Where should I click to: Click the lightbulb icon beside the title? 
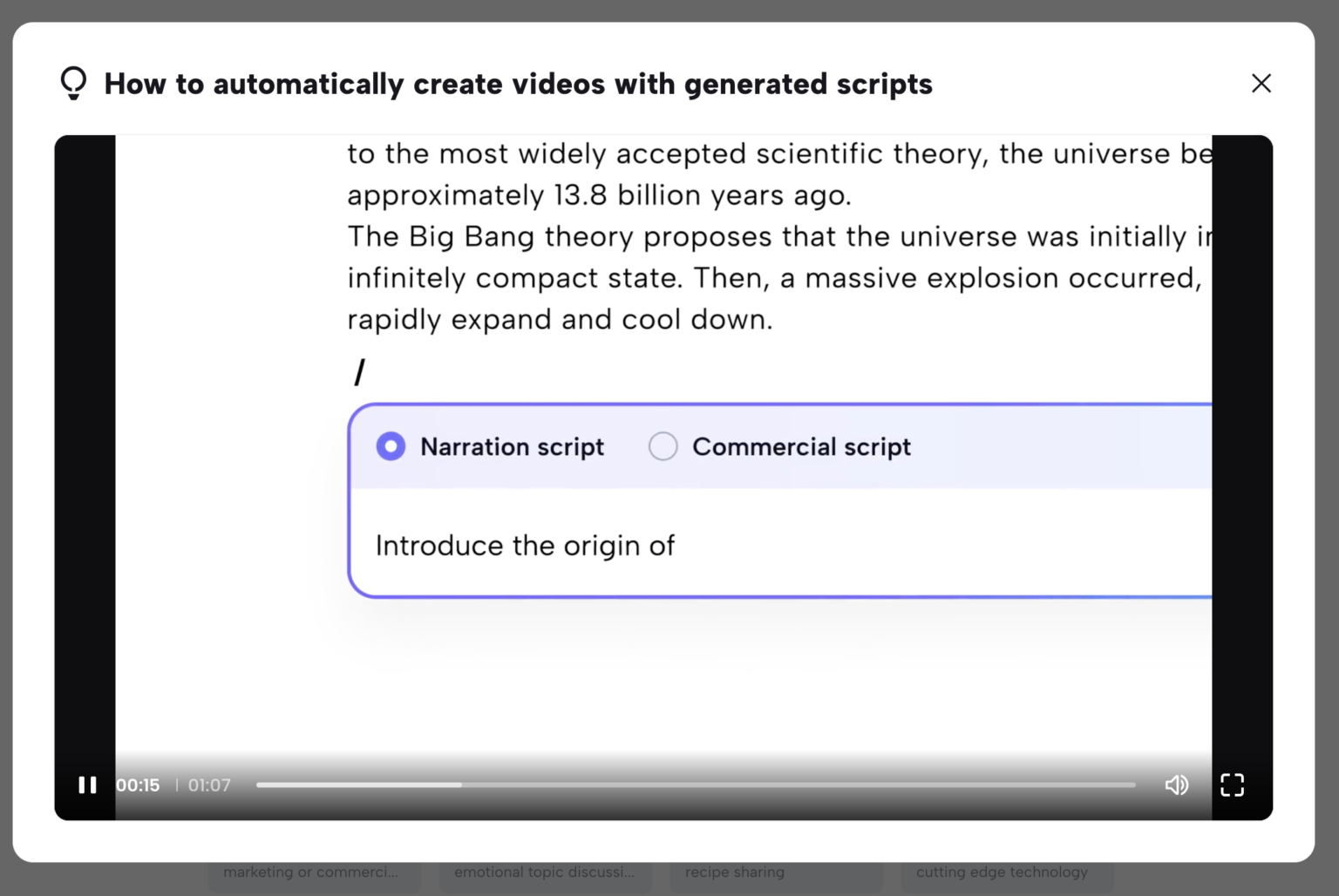point(74,84)
